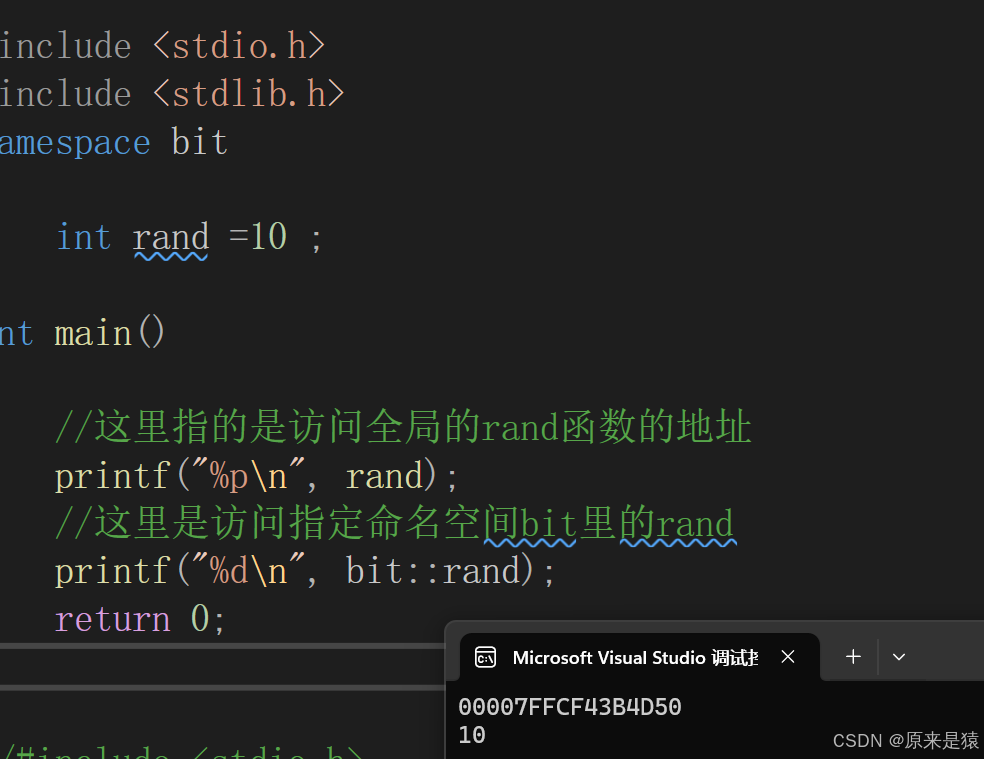Click the CSDN @原来是猿 watermark text
The height and width of the screenshot is (759, 984).
[x=905, y=740]
